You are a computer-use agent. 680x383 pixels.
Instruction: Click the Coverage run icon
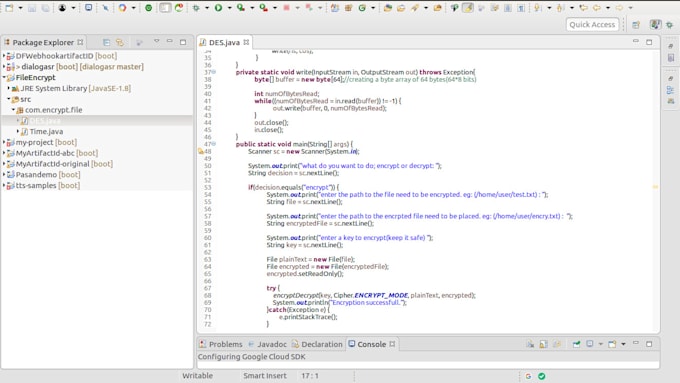coord(241,8)
